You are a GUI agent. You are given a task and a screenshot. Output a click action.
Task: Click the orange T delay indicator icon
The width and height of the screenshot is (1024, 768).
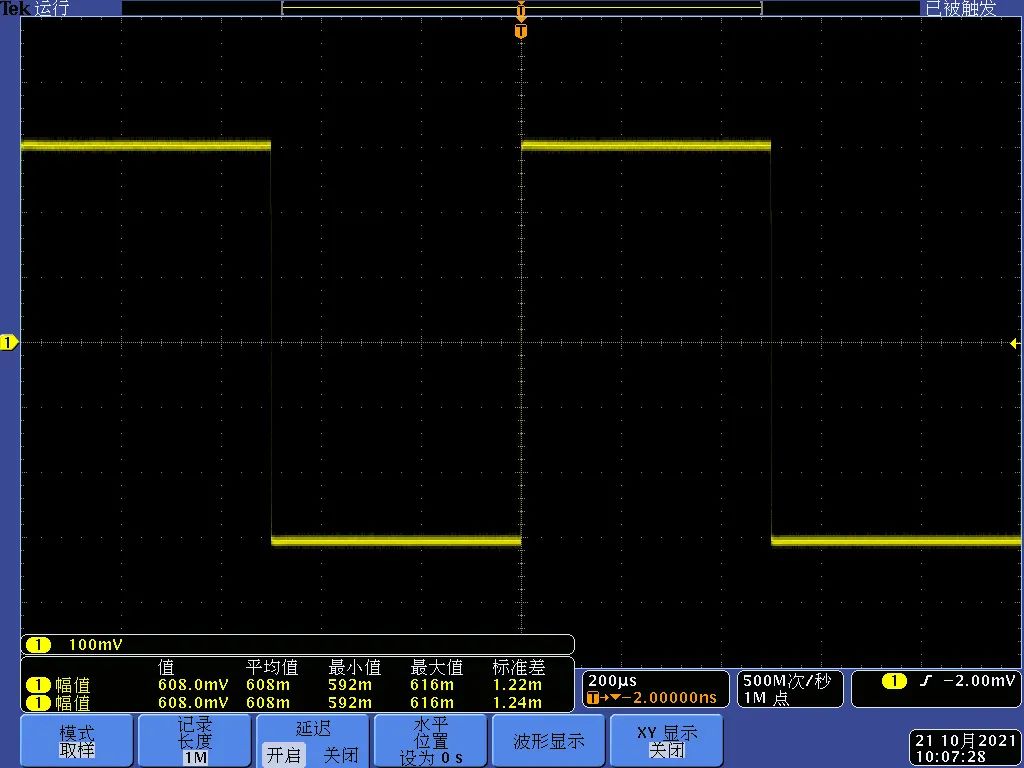pyautogui.click(x=594, y=697)
